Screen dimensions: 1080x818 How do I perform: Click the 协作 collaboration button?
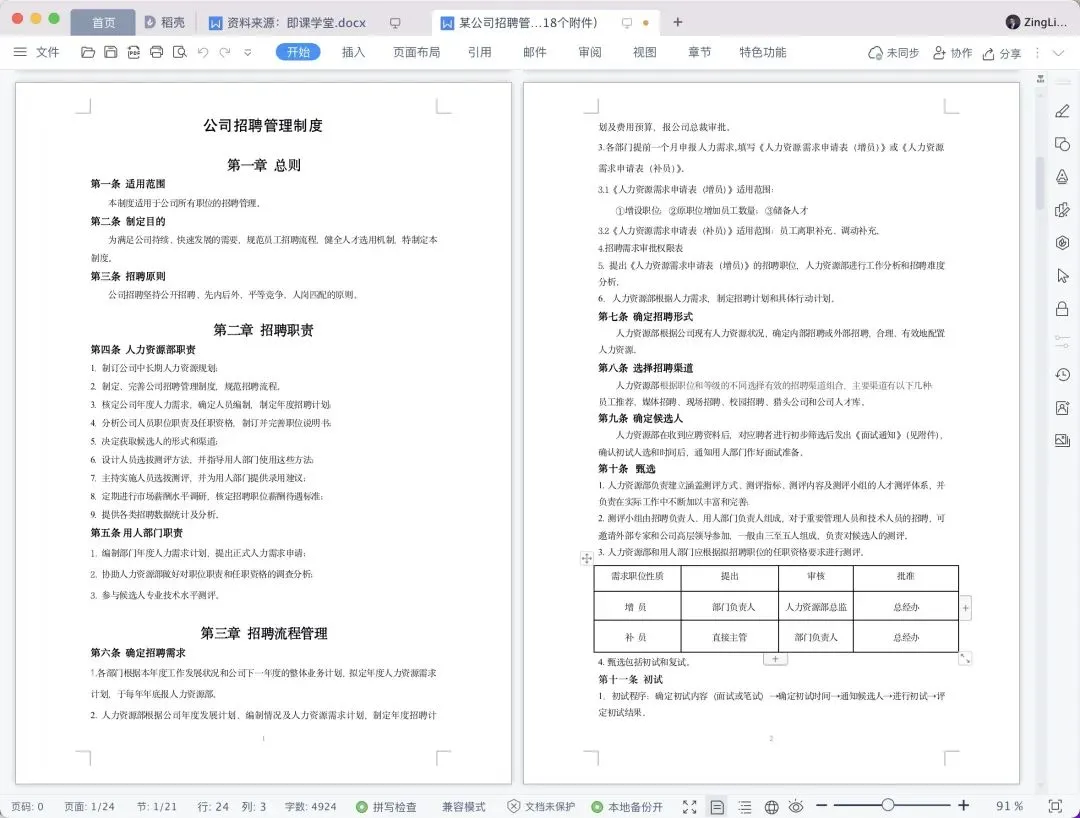coord(953,53)
